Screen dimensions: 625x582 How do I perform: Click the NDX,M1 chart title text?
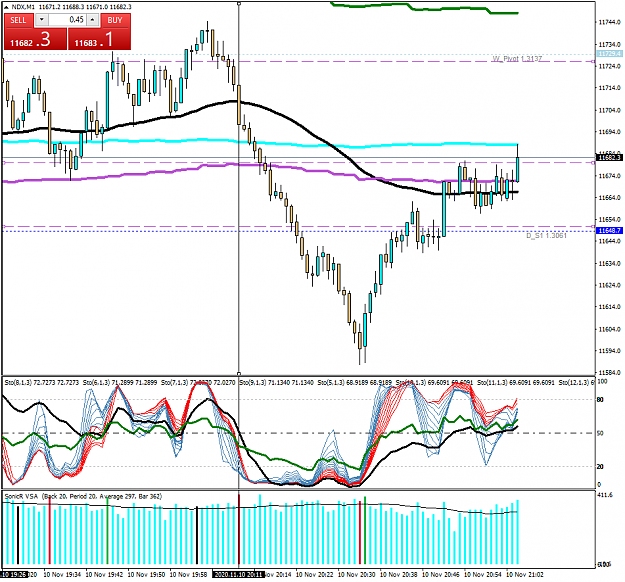(23, 7)
